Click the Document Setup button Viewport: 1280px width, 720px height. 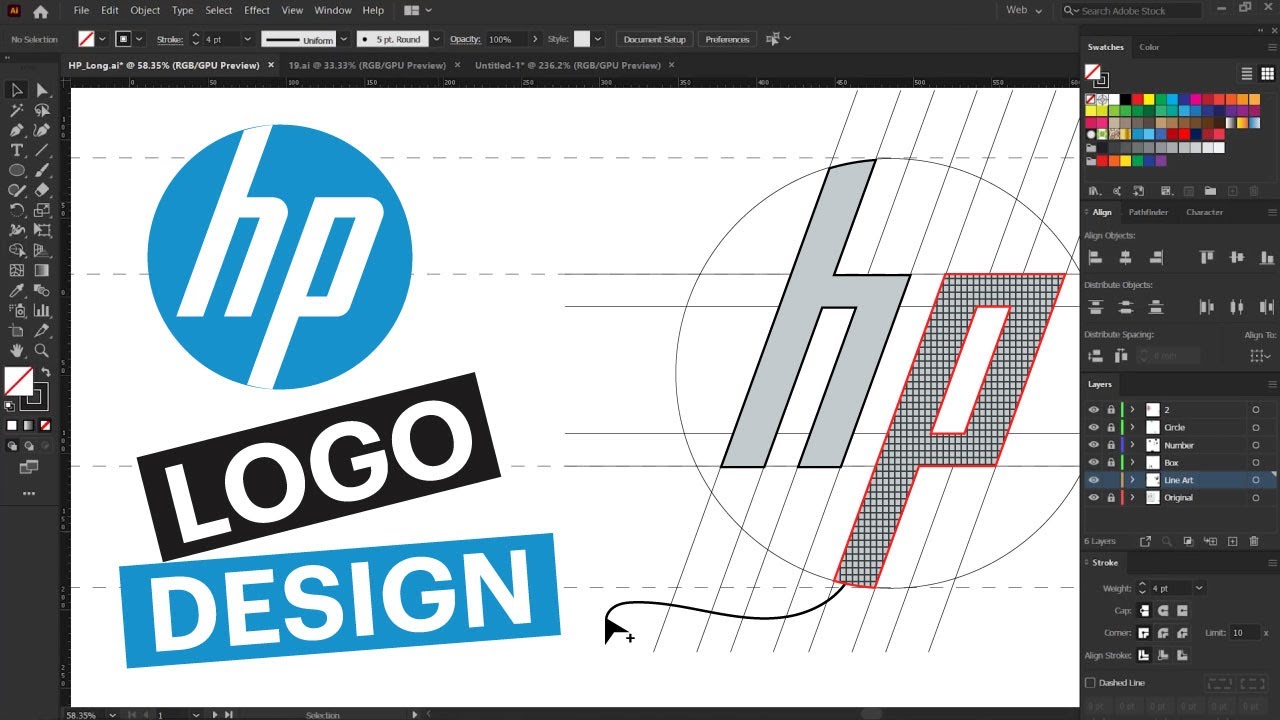(x=655, y=39)
